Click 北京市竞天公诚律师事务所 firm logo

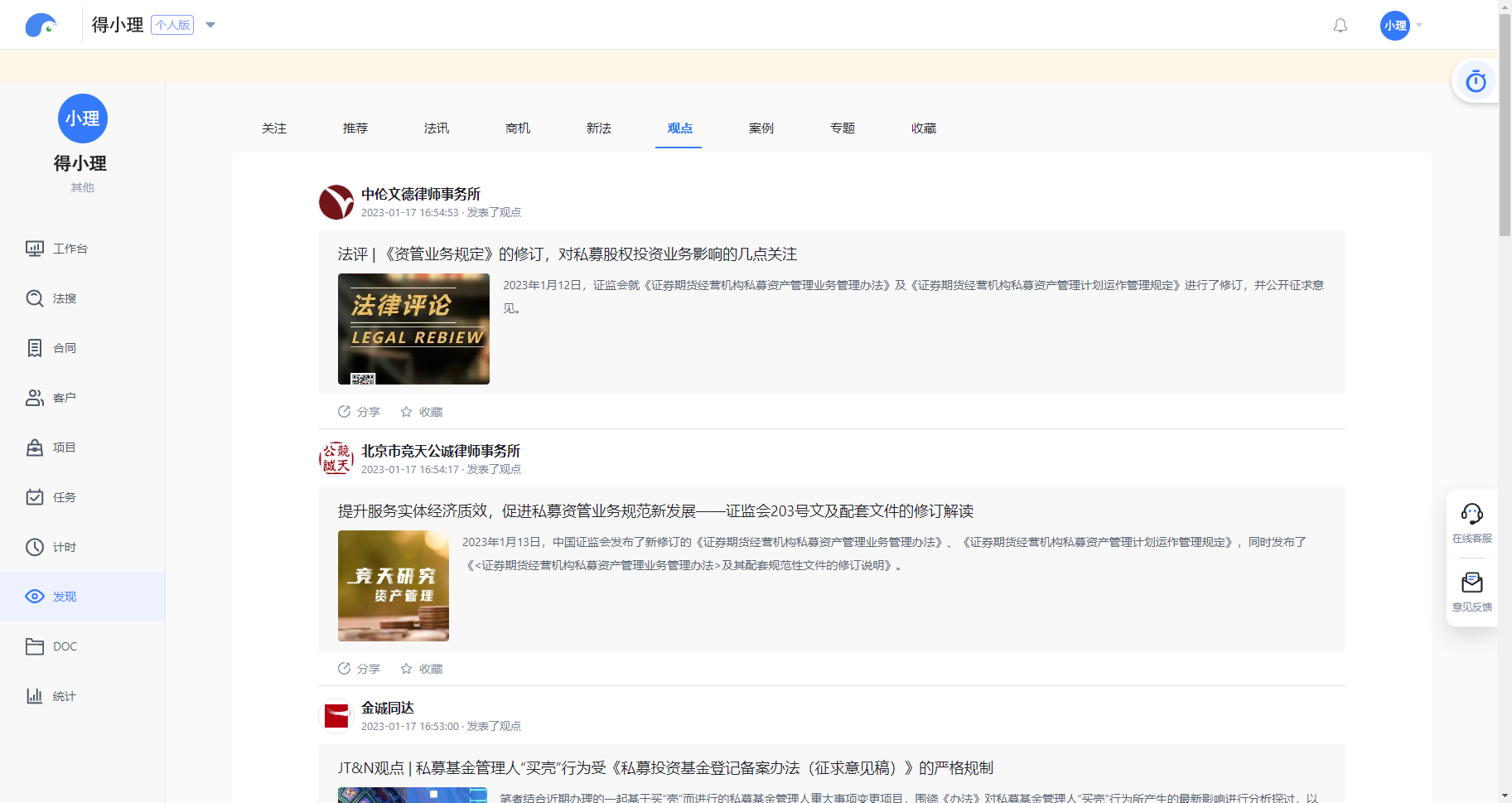(336, 458)
